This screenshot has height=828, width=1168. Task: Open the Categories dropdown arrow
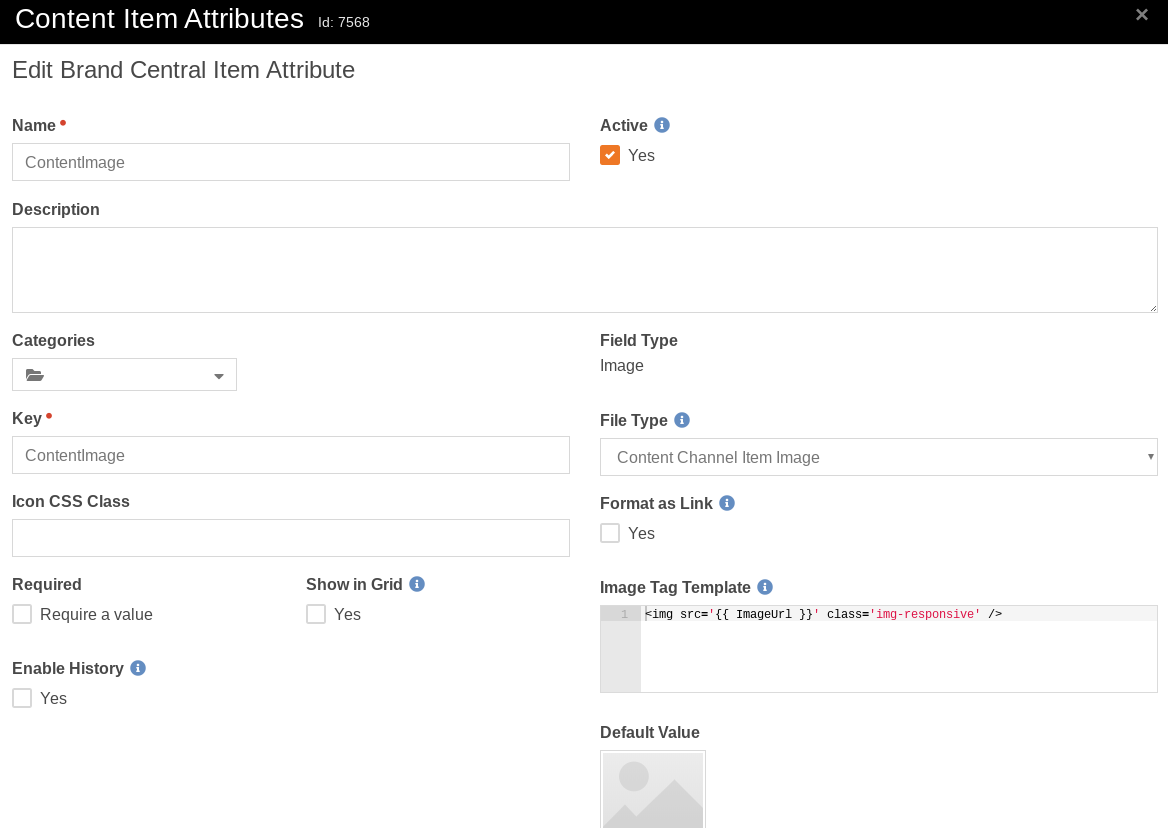(x=219, y=376)
